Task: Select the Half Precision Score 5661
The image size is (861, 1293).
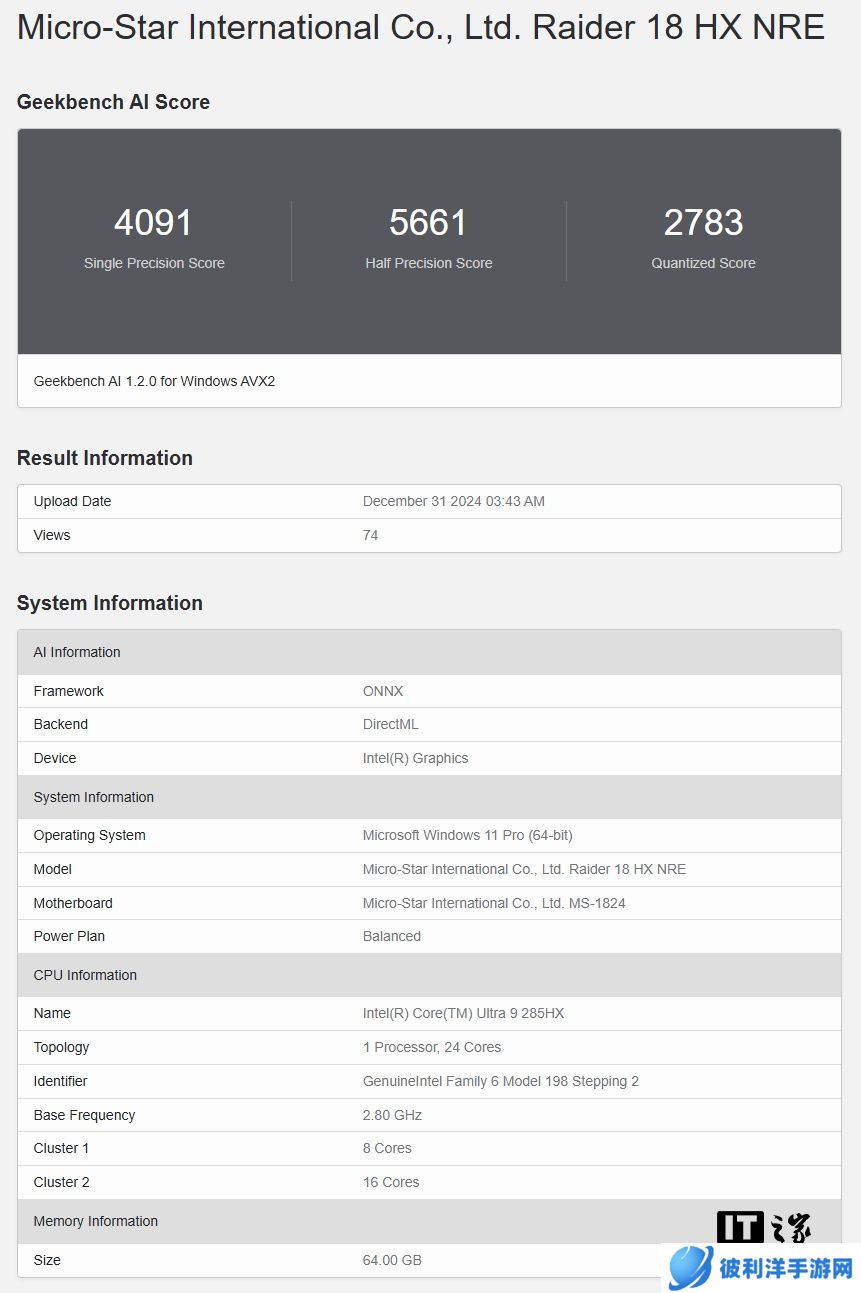Action: (x=428, y=222)
